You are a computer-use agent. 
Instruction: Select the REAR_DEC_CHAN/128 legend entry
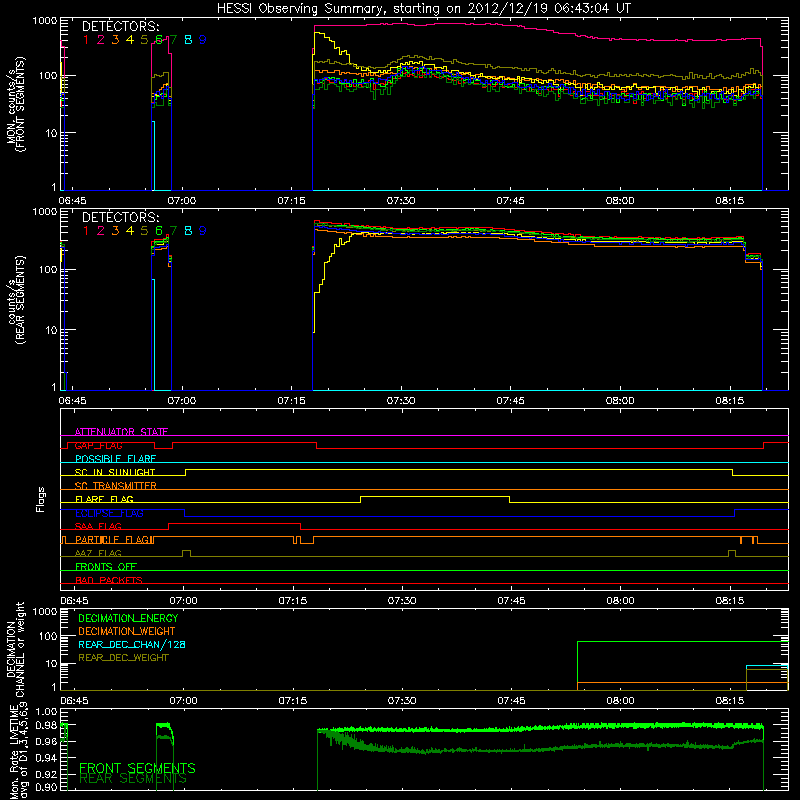132,644
